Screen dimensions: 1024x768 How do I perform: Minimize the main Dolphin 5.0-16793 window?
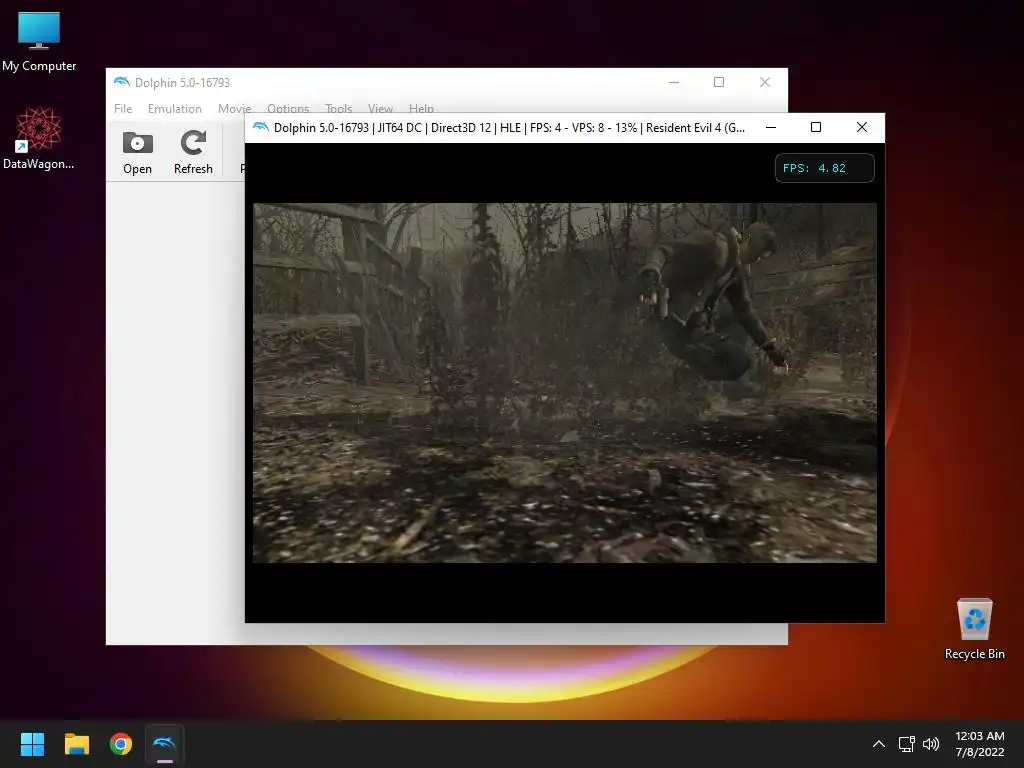point(674,82)
